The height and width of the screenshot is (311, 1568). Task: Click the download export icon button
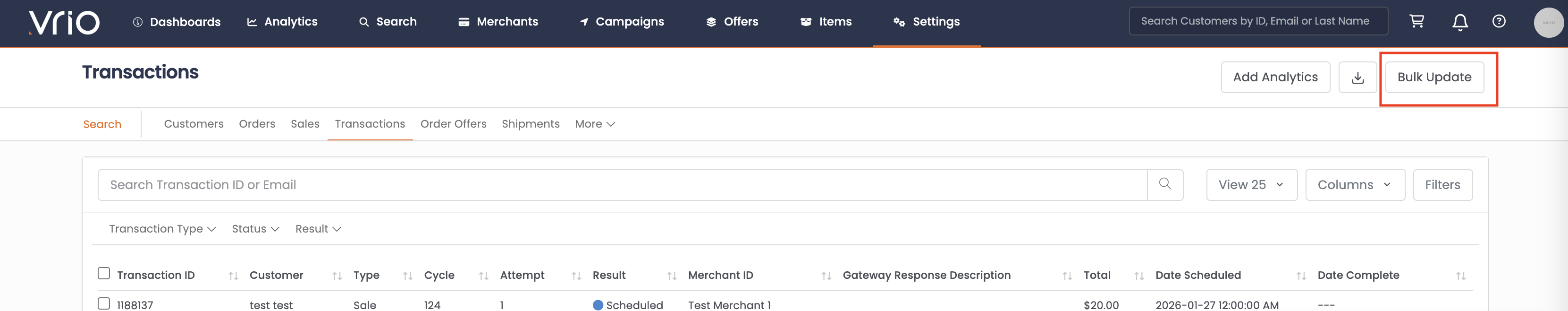(1357, 78)
